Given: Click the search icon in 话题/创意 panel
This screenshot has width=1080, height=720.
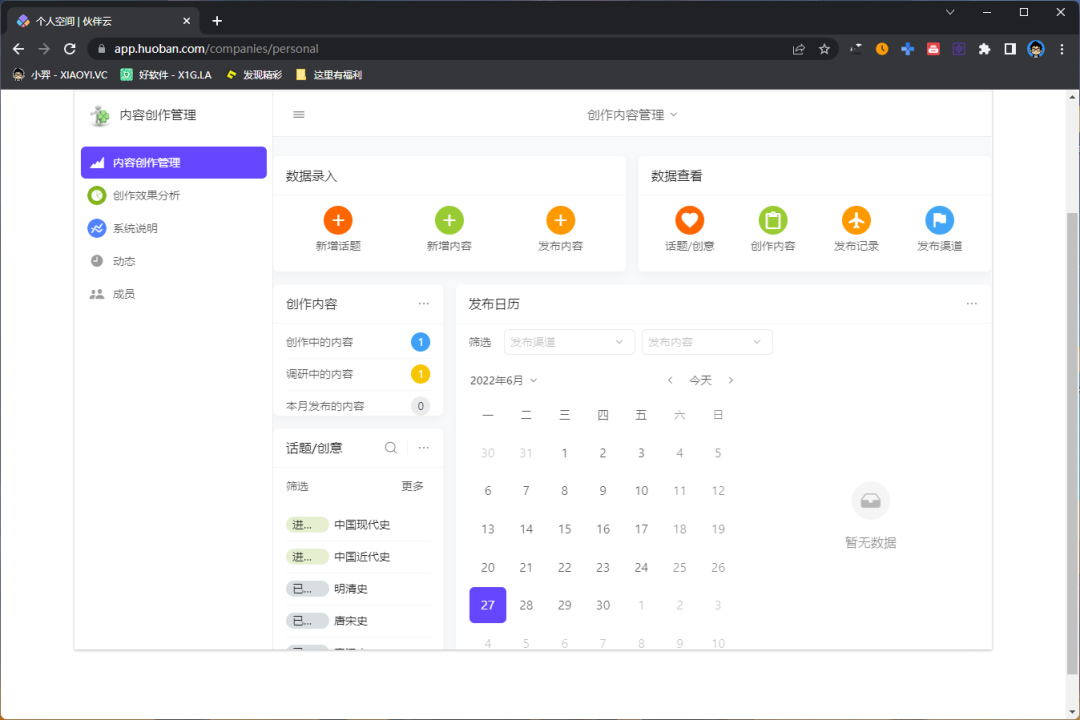Looking at the screenshot, I should pyautogui.click(x=390, y=447).
